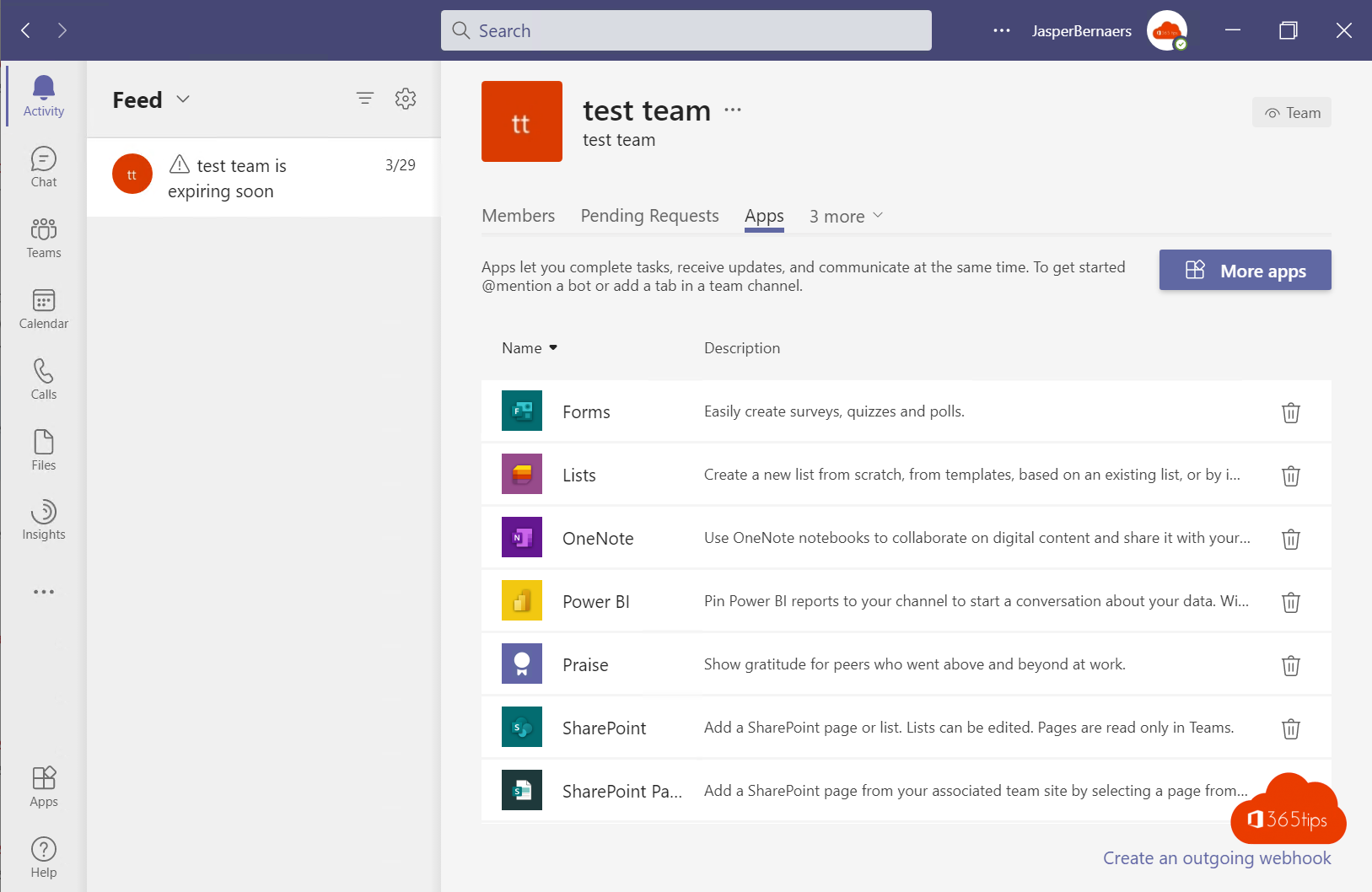Click the SharePoint Pages app icon
This screenshot has width=1372, height=892.
coord(522,790)
